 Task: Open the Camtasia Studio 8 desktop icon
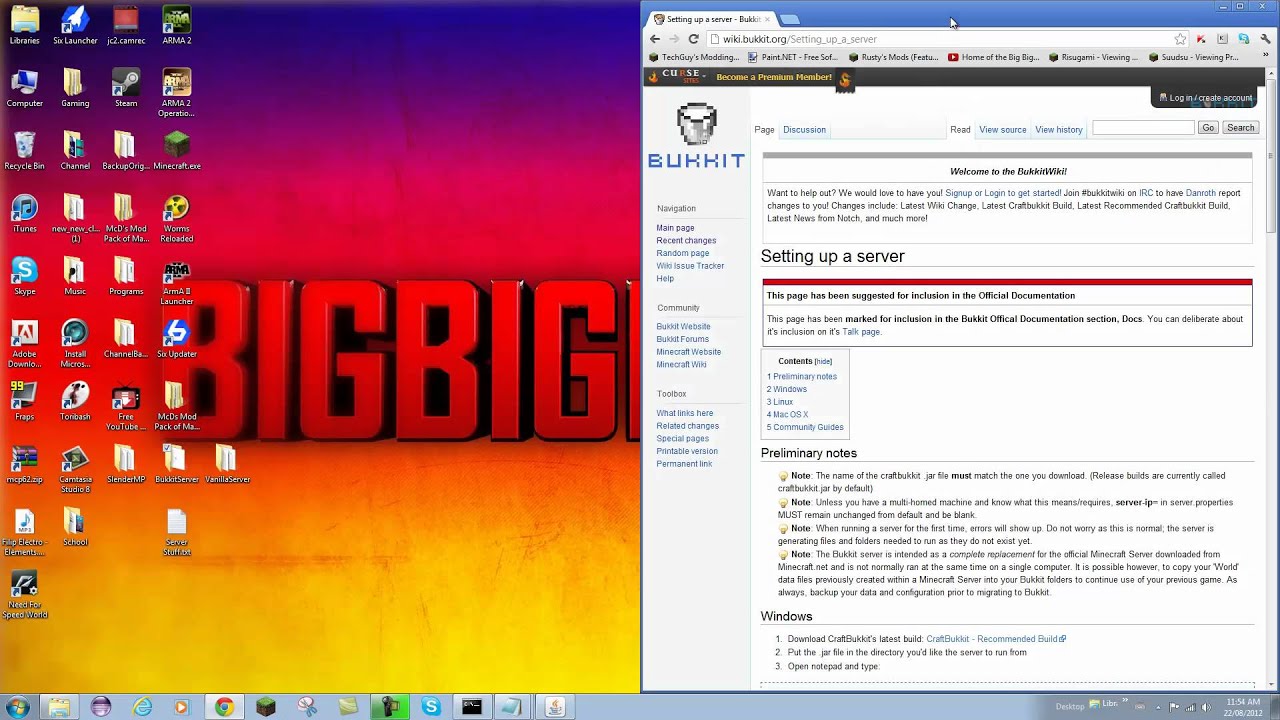tap(75, 470)
